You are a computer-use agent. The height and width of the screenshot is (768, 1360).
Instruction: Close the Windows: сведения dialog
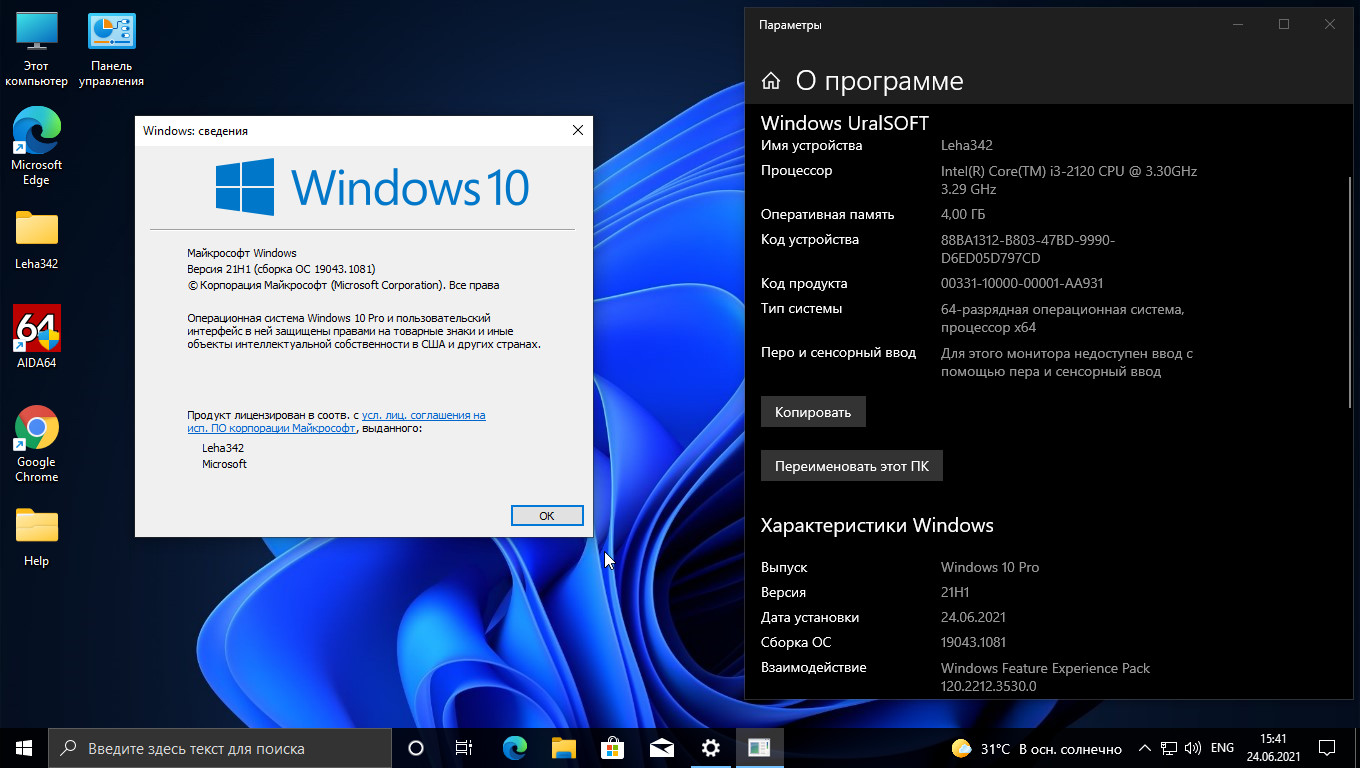577,130
